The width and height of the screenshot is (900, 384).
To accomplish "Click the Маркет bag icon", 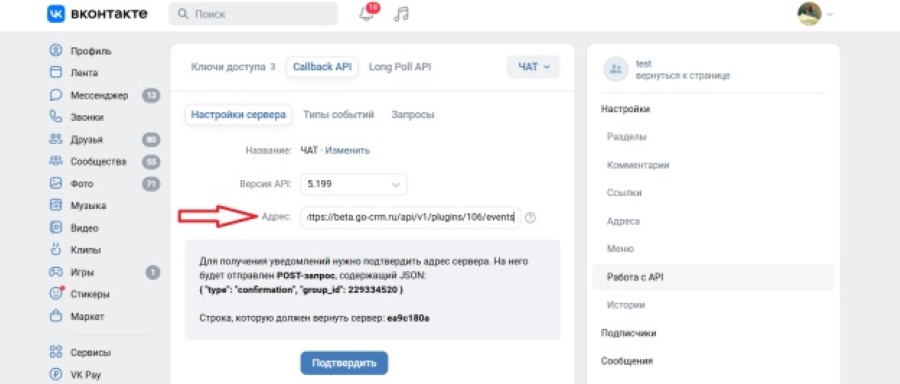I will 56,316.
